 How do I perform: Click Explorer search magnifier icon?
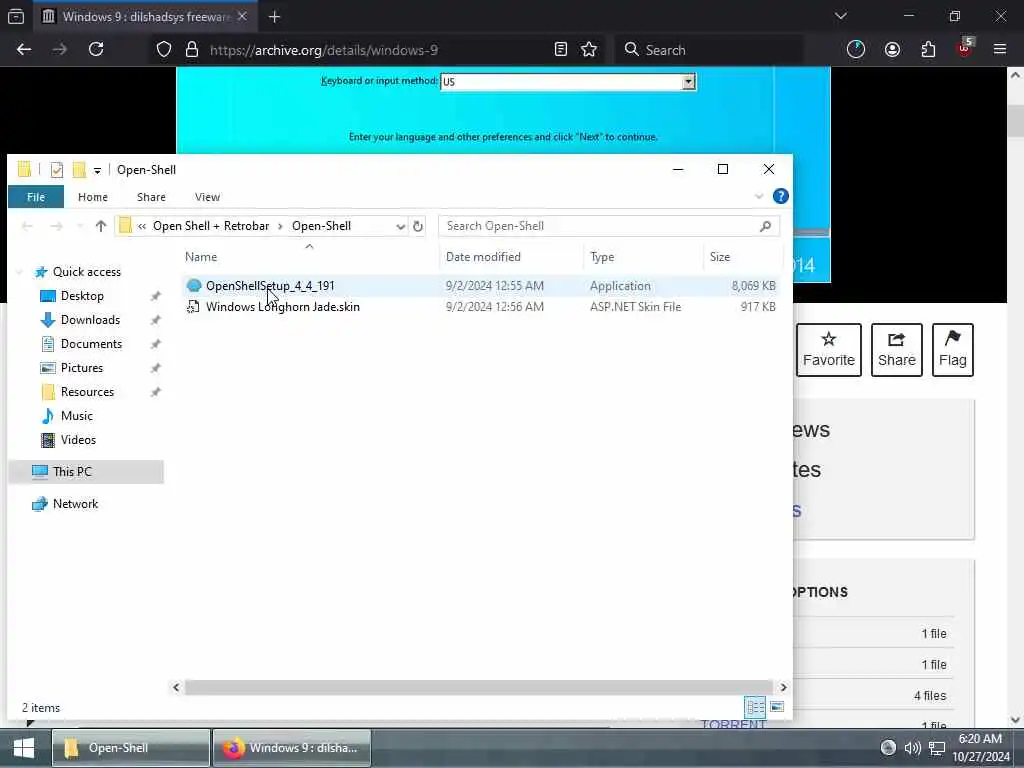pyautogui.click(x=765, y=226)
